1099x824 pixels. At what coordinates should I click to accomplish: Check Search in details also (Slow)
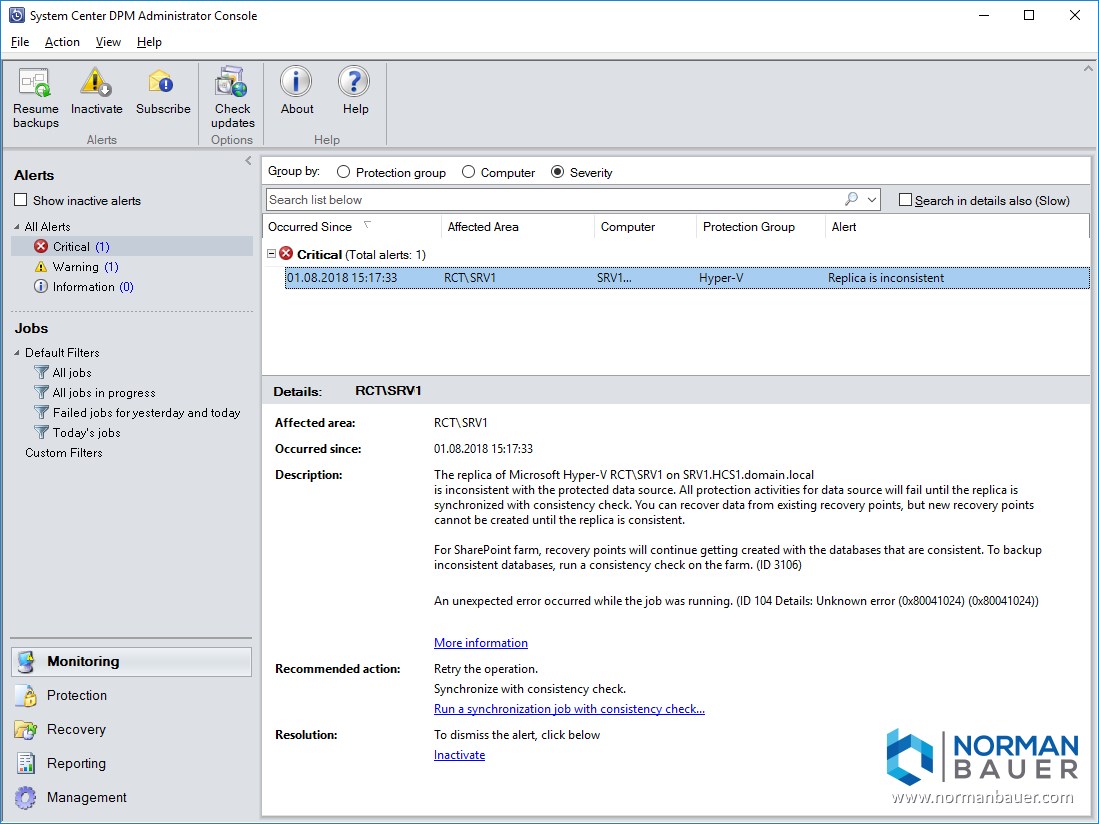905,200
